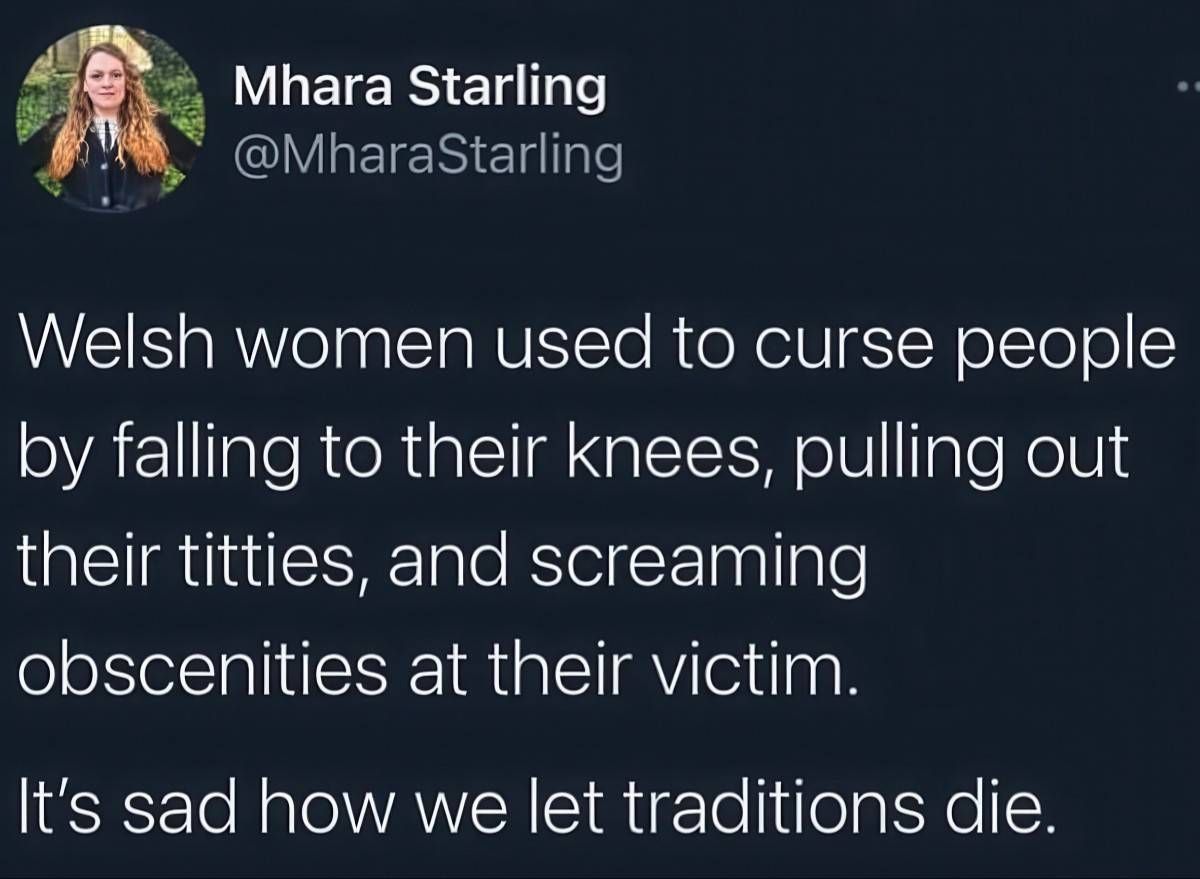1200x879 pixels.
Task: Open Mhara Starling's profile picture
Action: 111,120
